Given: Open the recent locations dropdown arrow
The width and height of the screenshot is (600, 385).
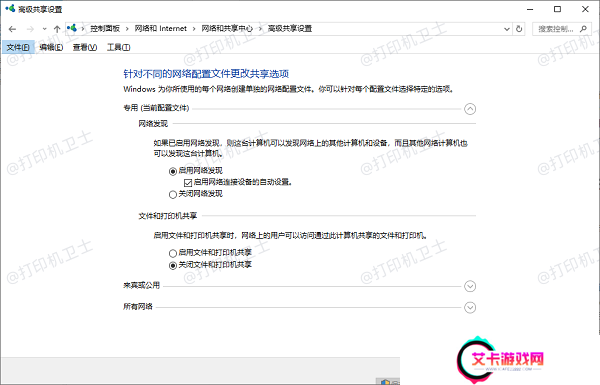Looking at the screenshot, I should click(44, 29).
